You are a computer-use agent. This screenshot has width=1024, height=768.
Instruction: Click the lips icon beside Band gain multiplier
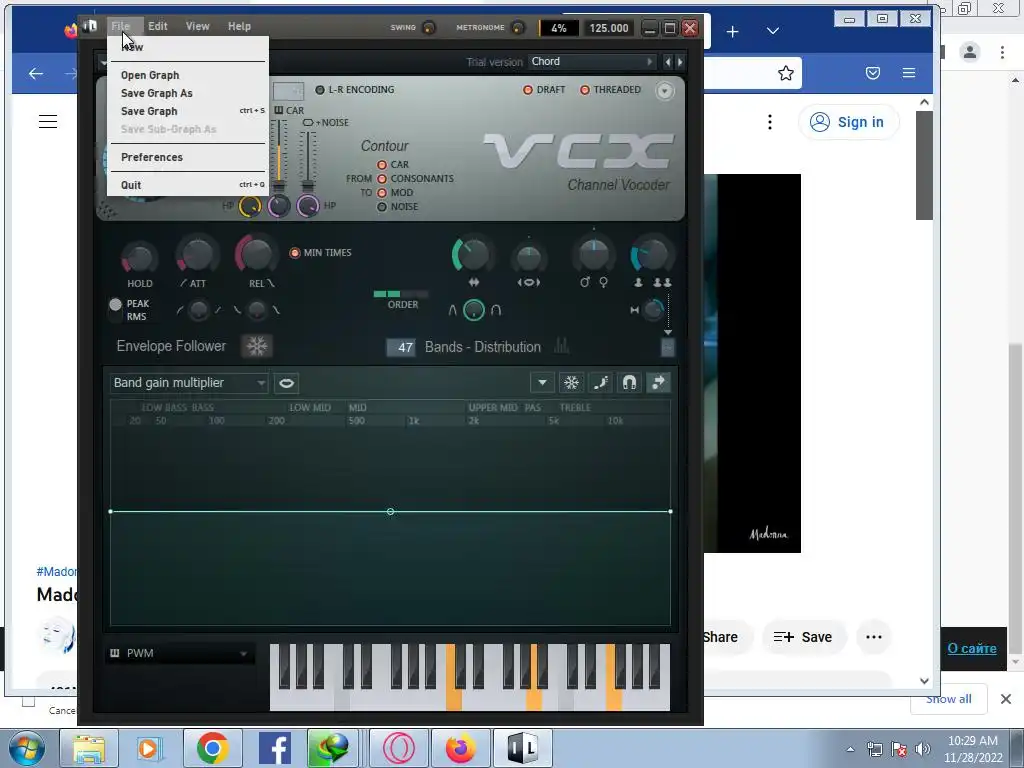pos(286,383)
